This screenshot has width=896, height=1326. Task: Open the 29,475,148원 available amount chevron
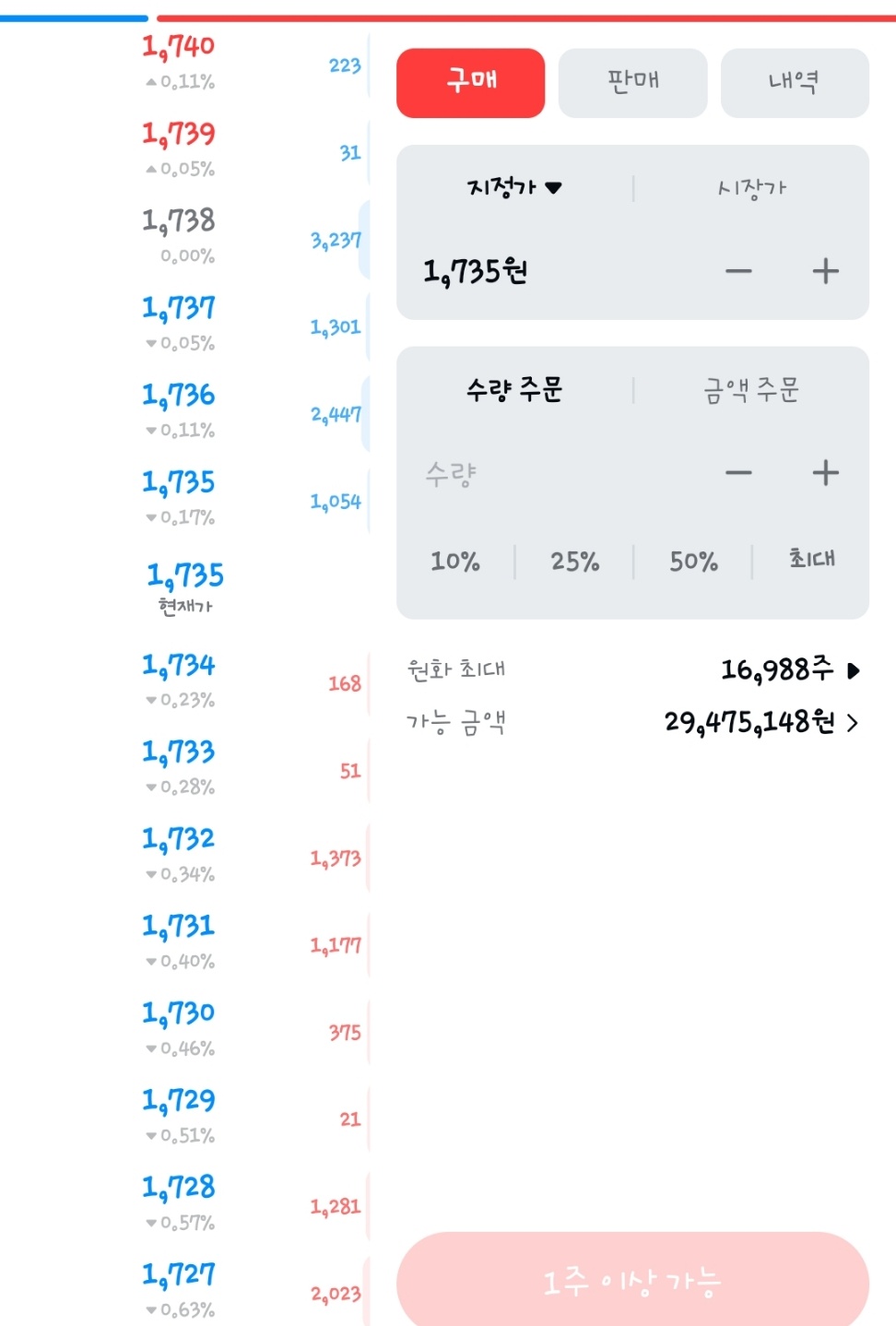pos(852,723)
